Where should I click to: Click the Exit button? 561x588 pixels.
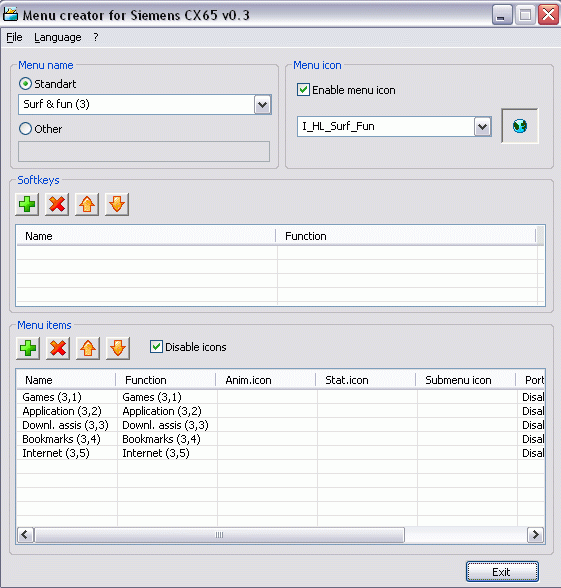pyautogui.click(x=502, y=572)
